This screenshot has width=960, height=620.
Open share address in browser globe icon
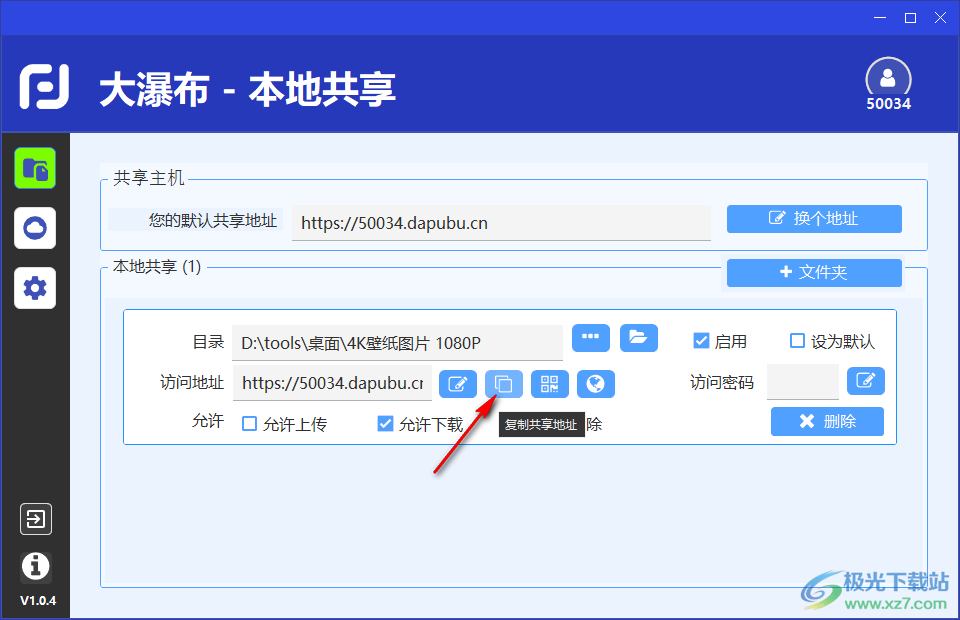(596, 384)
